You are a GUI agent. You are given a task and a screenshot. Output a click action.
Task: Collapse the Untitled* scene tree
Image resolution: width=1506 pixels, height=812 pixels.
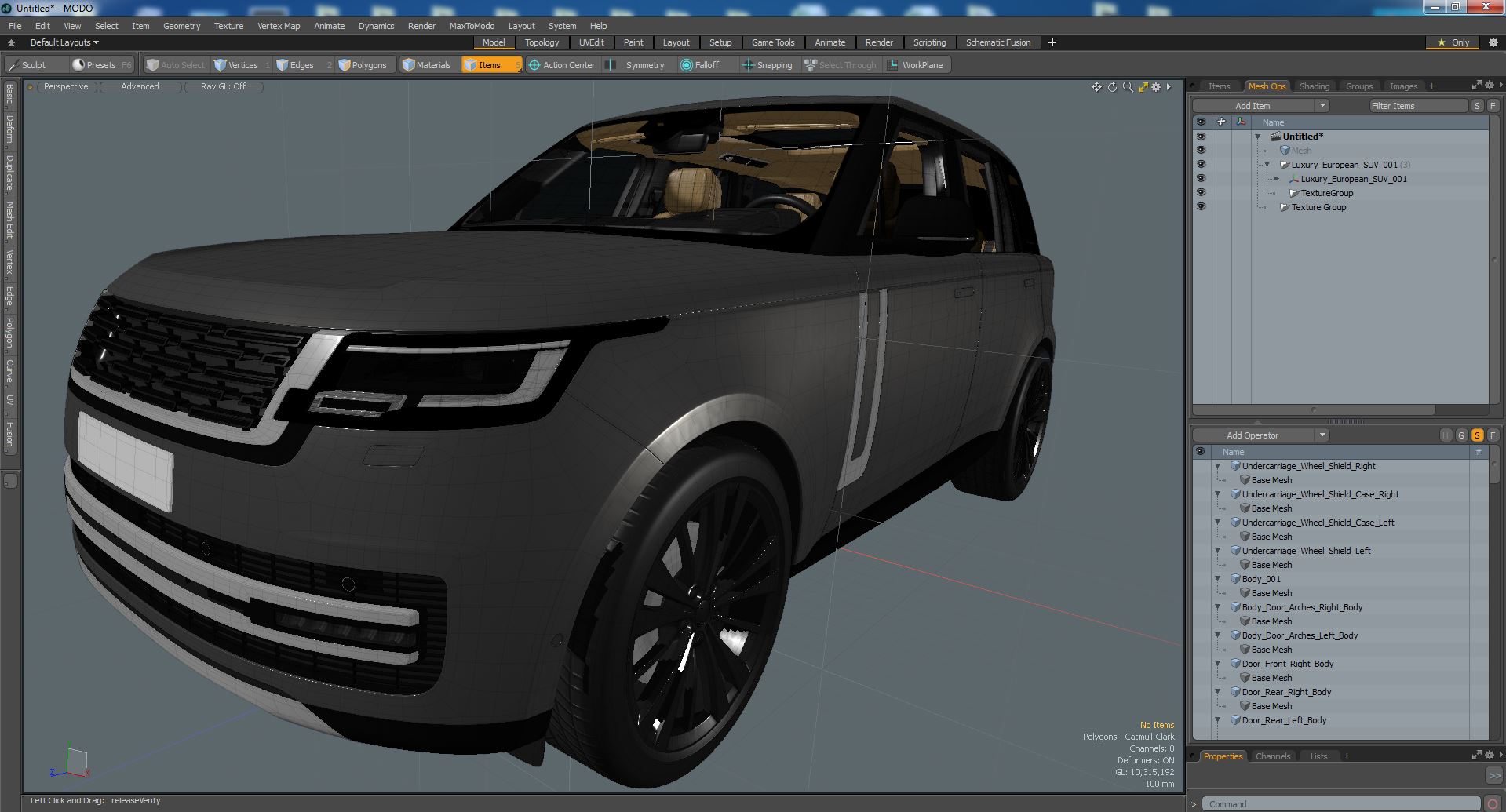pos(1257,137)
